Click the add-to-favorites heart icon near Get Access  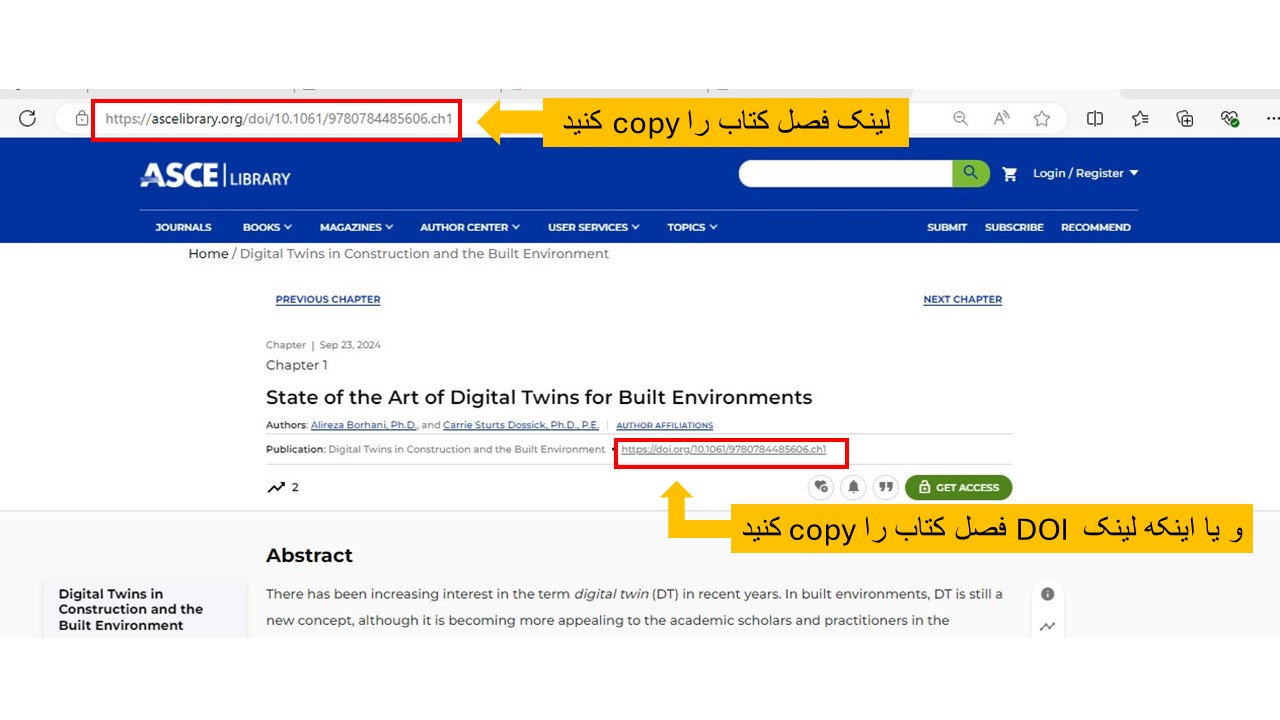coord(821,487)
